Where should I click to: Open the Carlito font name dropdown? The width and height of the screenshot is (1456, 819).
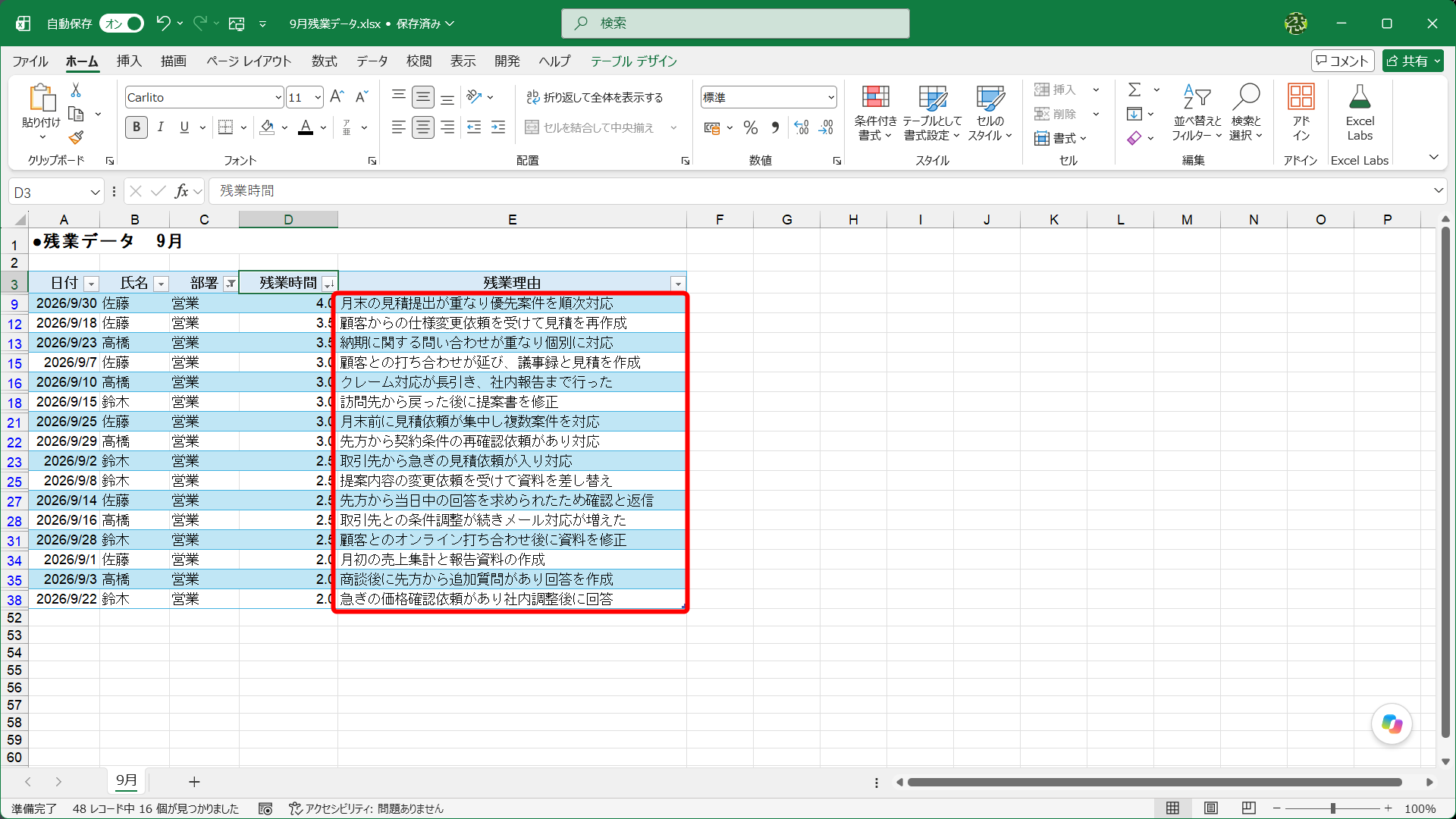tap(278, 98)
